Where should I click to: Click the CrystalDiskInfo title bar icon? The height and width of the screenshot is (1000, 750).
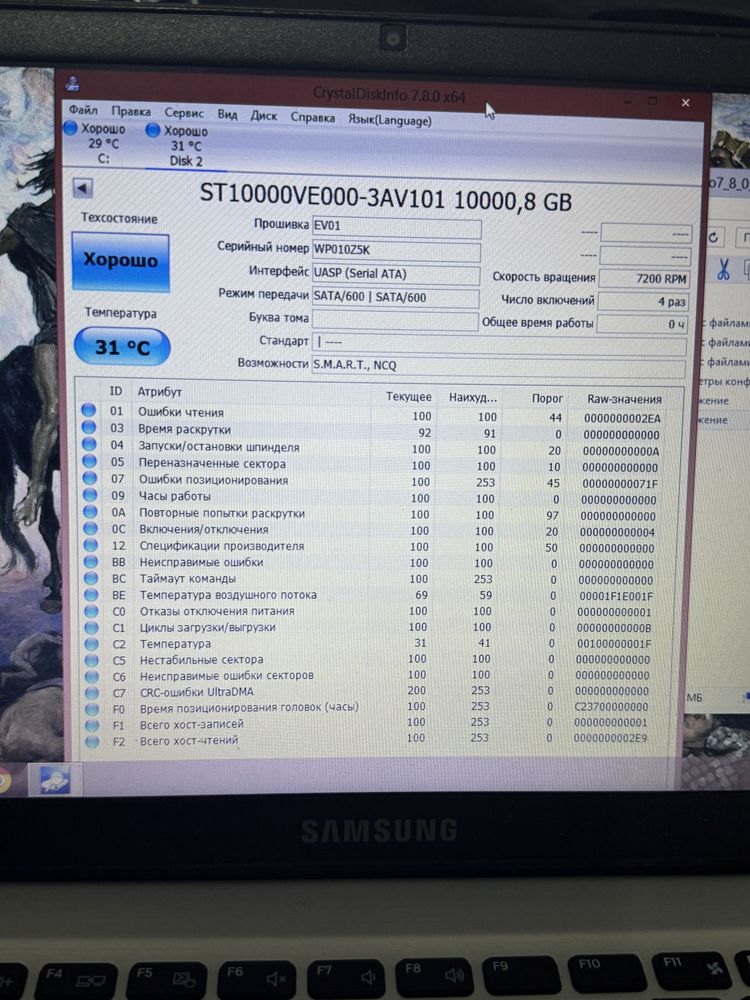click(x=73, y=84)
